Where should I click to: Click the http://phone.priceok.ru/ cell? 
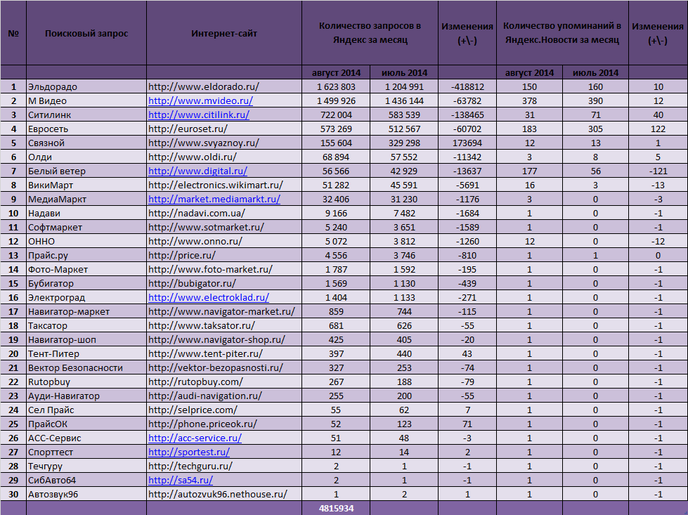224,424
